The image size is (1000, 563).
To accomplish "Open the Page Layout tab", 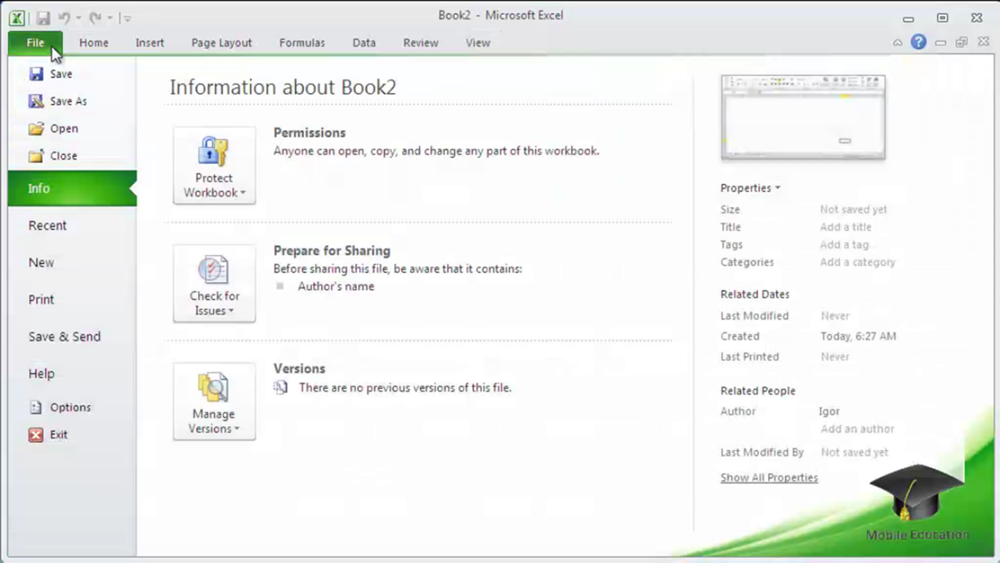I will pyautogui.click(x=221, y=43).
